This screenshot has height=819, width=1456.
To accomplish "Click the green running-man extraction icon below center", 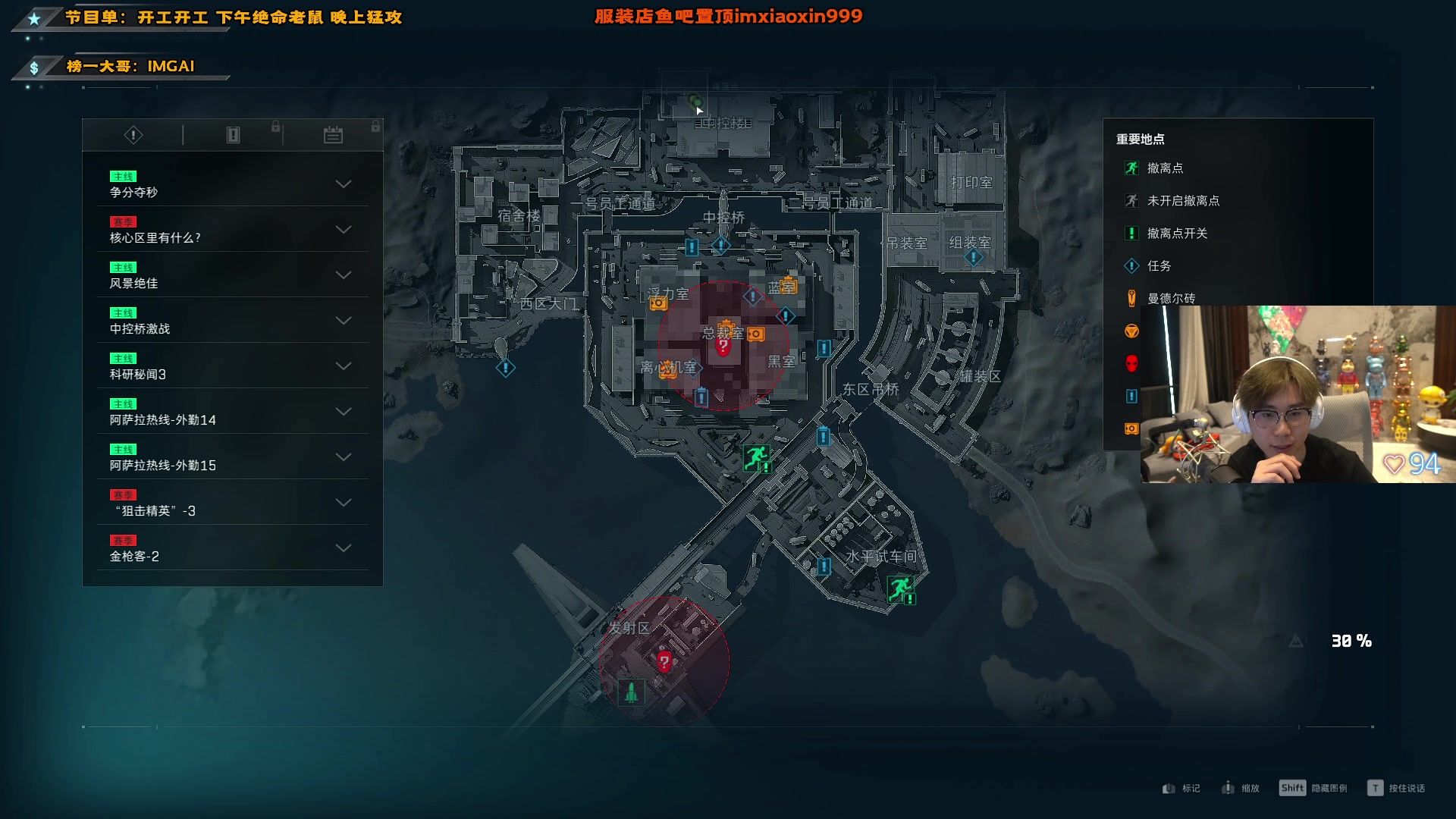I will pyautogui.click(x=755, y=457).
